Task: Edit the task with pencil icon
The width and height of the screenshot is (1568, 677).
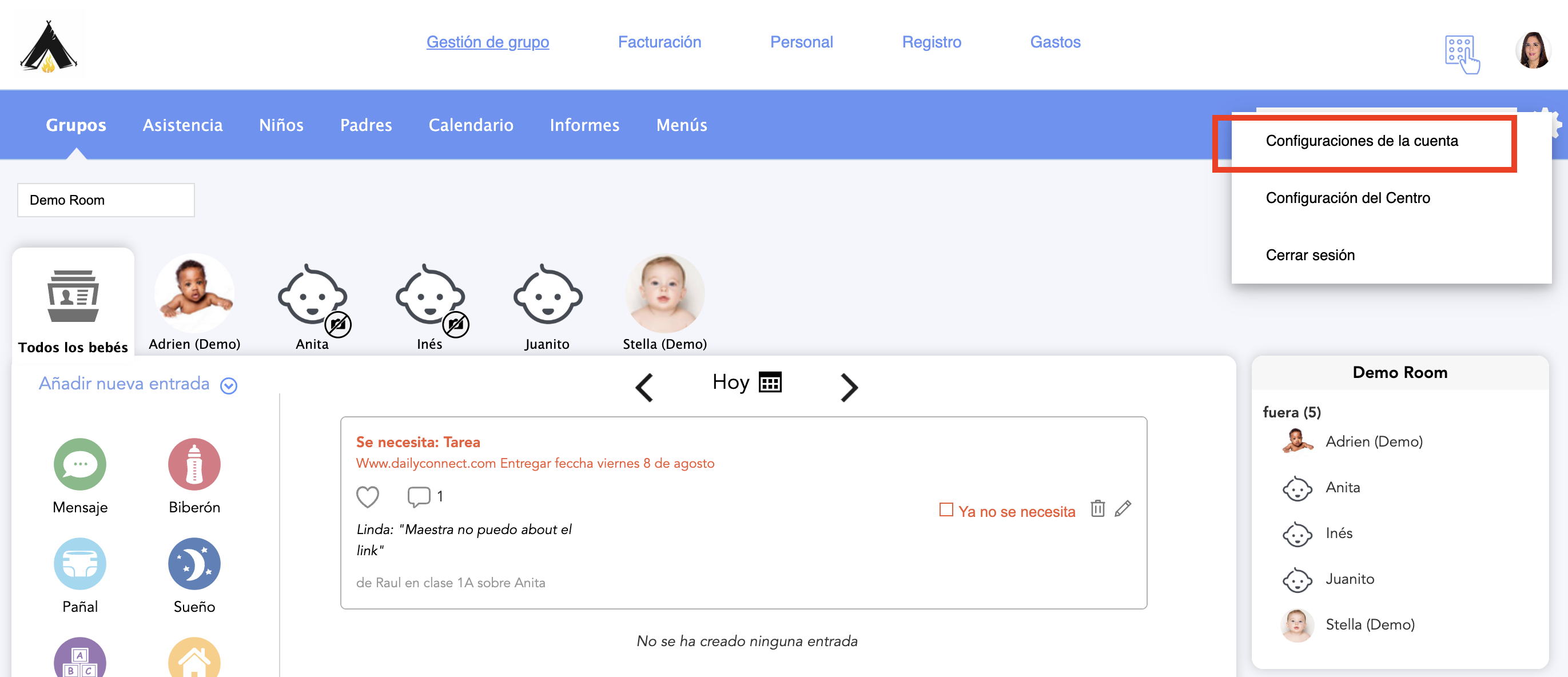Action: [1123, 508]
